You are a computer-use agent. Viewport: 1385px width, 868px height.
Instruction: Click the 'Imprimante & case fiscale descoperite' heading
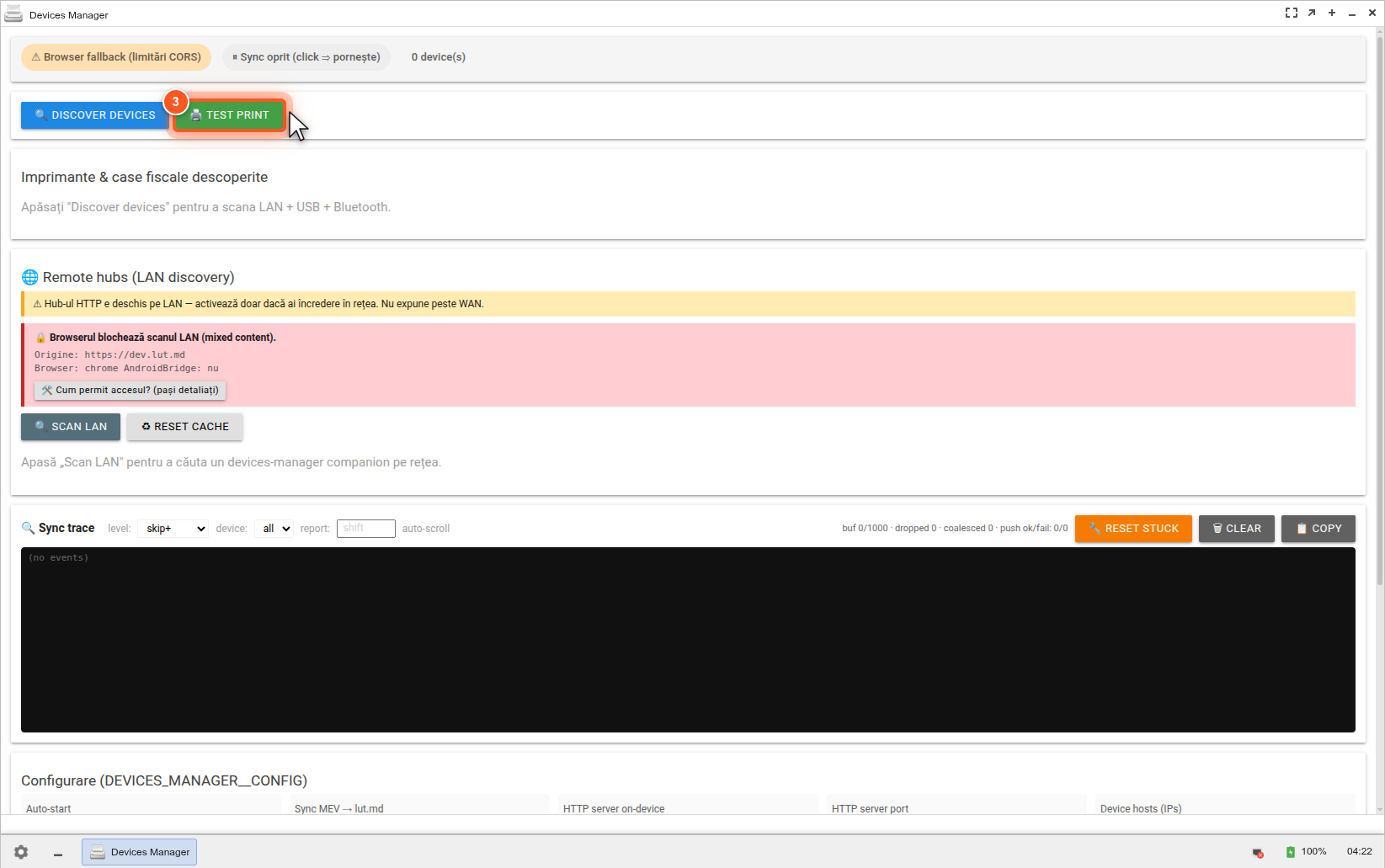pyautogui.click(x=144, y=178)
